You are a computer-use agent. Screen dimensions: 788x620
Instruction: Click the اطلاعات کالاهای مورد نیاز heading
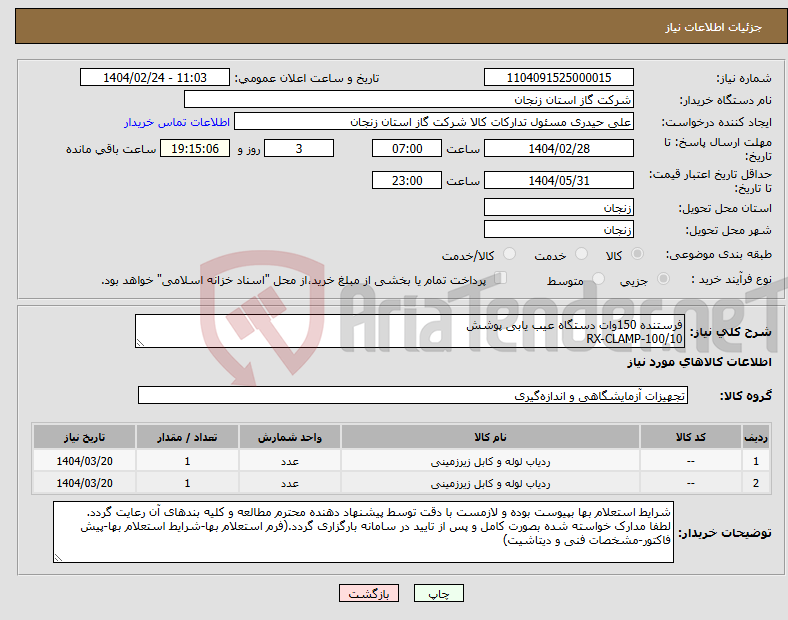click(x=699, y=362)
